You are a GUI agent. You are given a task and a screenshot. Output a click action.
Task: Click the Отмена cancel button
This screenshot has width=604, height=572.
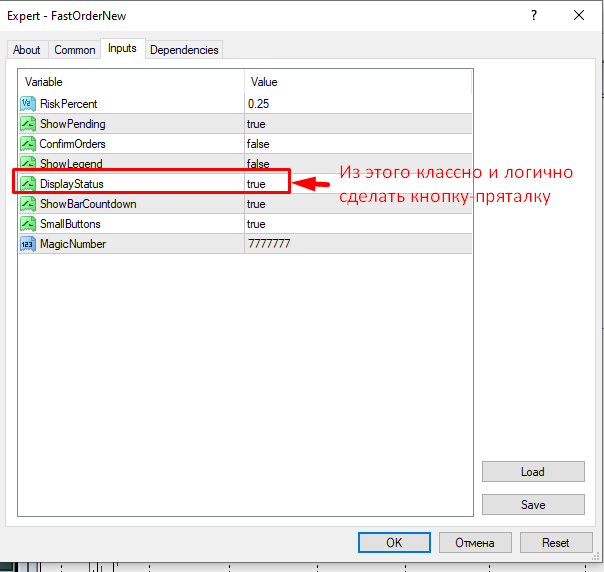[x=475, y=542]
